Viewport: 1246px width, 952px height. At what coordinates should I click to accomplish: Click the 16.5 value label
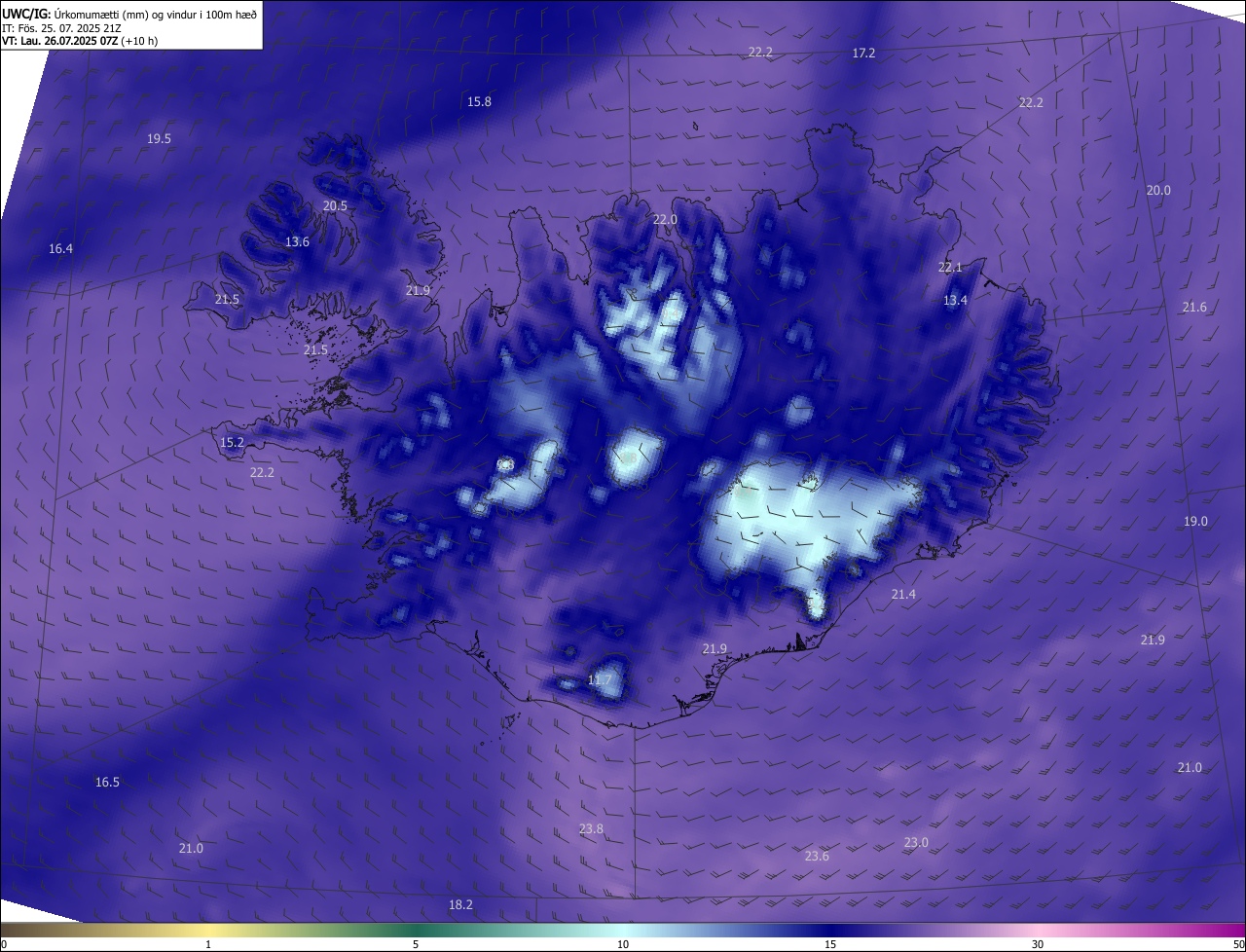(x=107, y=783)
